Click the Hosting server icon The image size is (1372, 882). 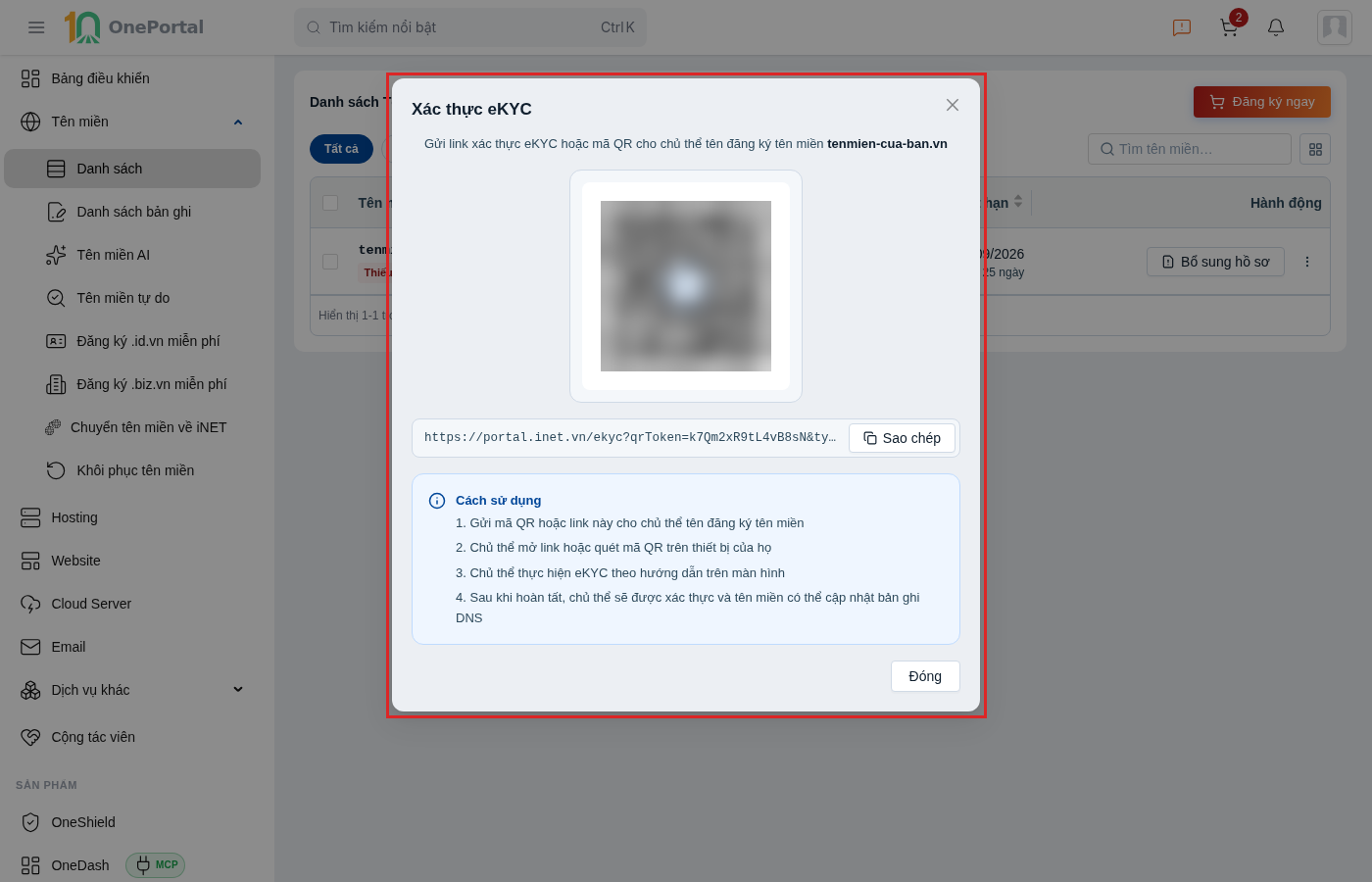30,517
